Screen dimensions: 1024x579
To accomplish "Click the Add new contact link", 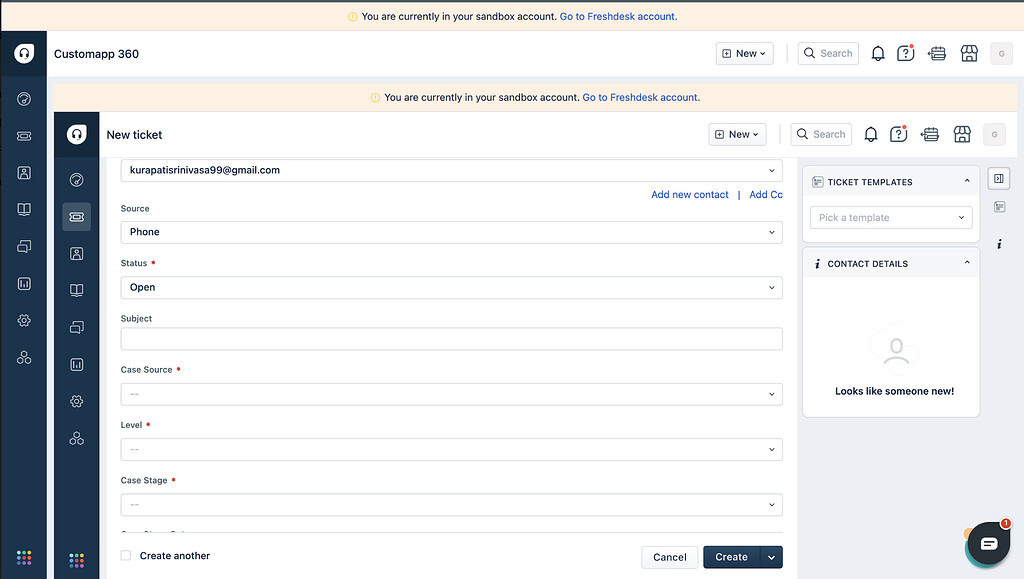I will coord(689,194).
